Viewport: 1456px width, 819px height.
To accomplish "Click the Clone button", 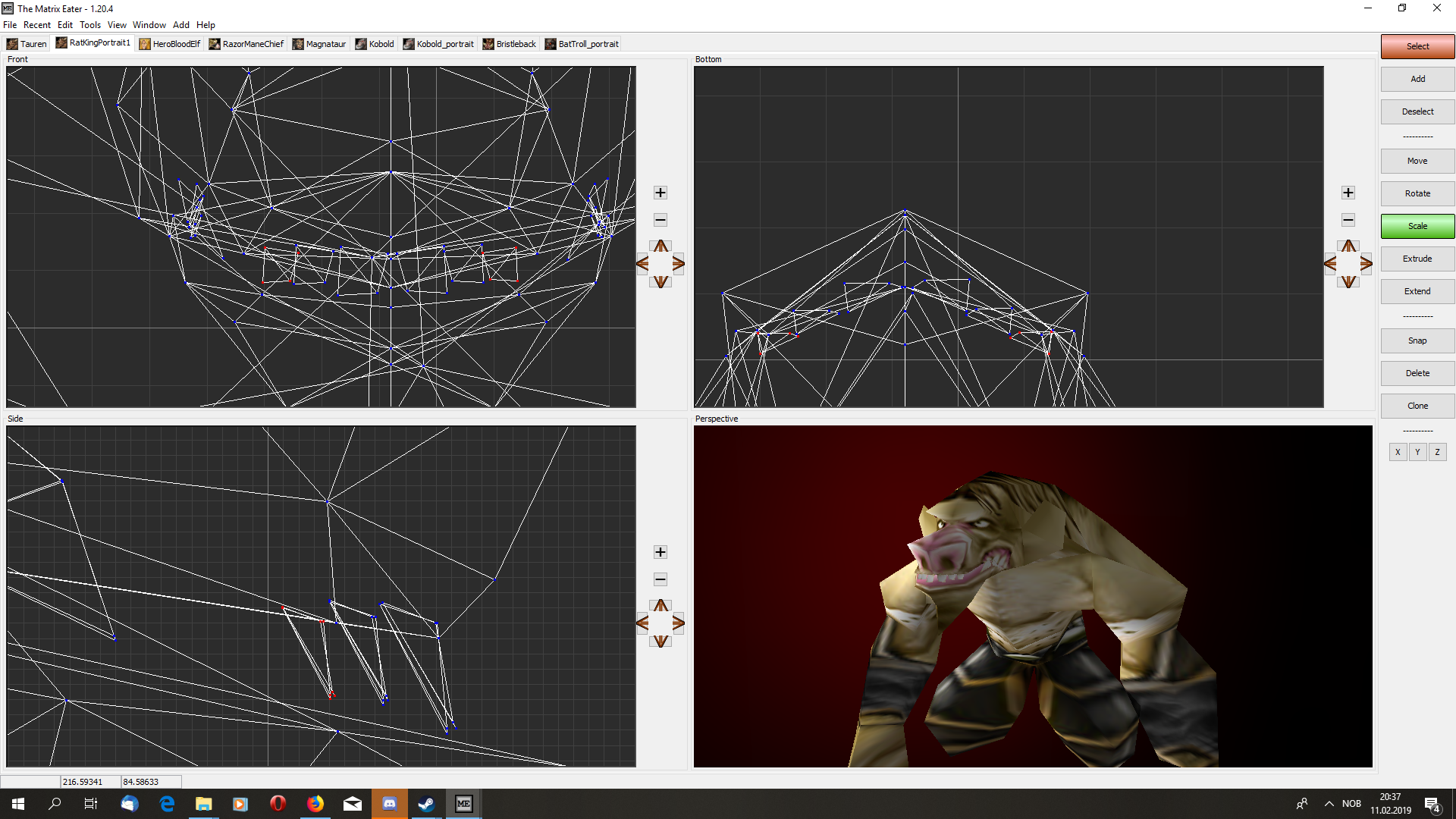I will pos(1417,406).
